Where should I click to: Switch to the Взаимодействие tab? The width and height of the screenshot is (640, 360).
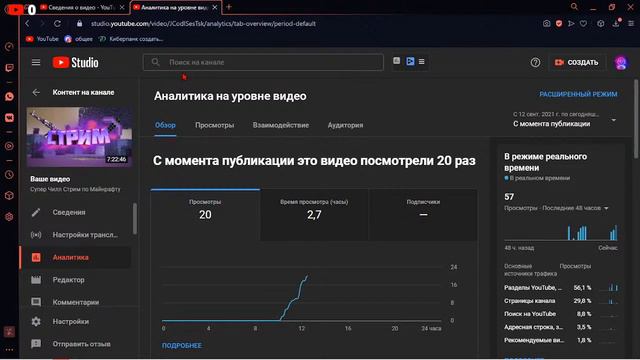[281, 125]
